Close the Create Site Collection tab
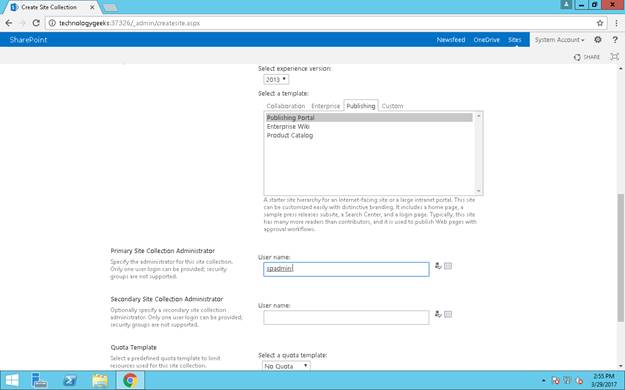Image resolution: width=625 pixels, height=390 pixels. [92, 7]
